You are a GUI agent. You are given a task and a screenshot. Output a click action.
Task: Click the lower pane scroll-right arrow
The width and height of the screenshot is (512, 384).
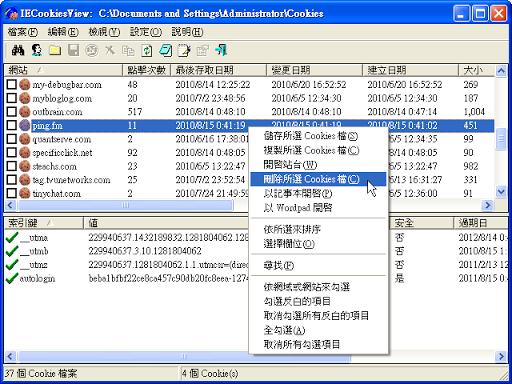coord(501,356)
